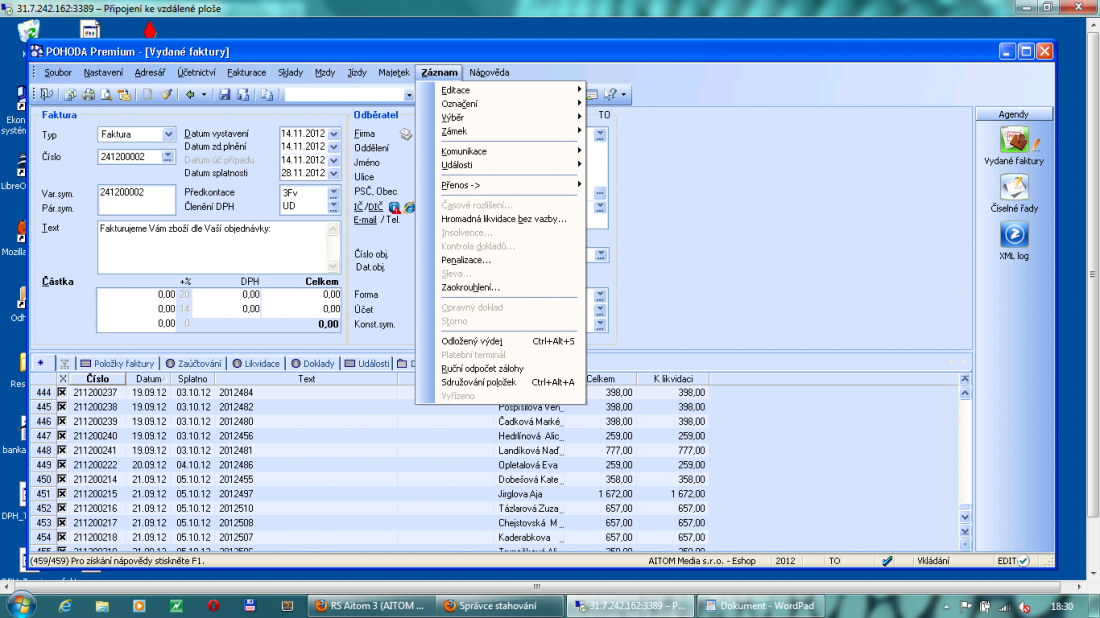This screenshot has height=618, width=1100.
Task: Toggle the checkbox in row 447
Action: 62,436
